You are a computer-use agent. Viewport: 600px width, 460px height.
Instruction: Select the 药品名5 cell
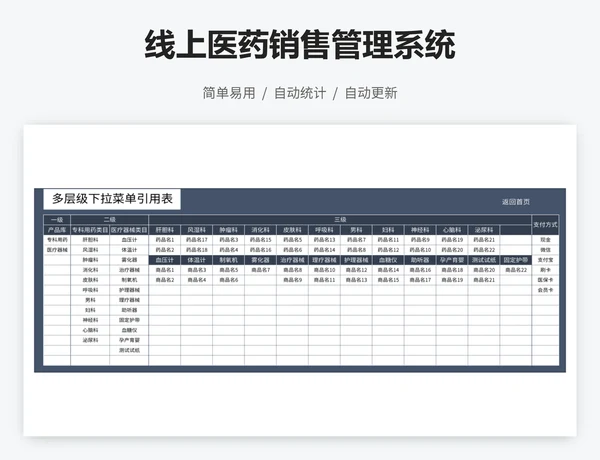tap(292, 240)
